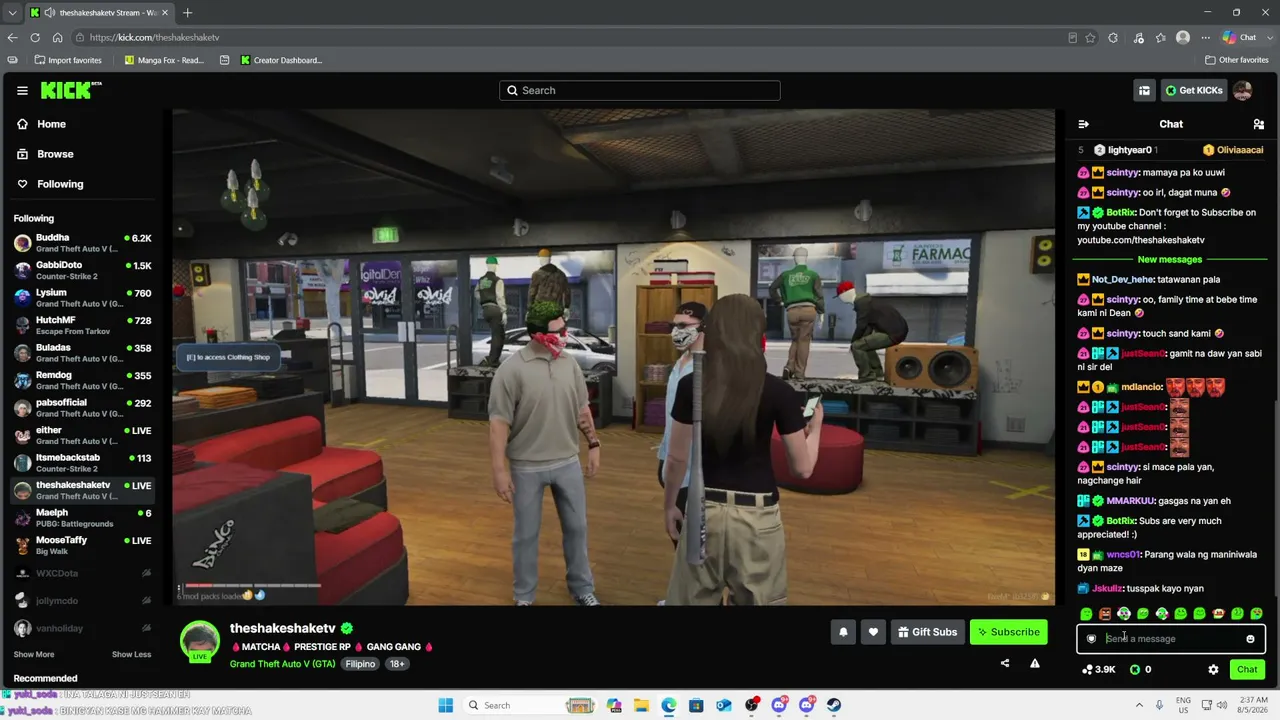Report the stream via warning icon

(x=1035, y=663)
